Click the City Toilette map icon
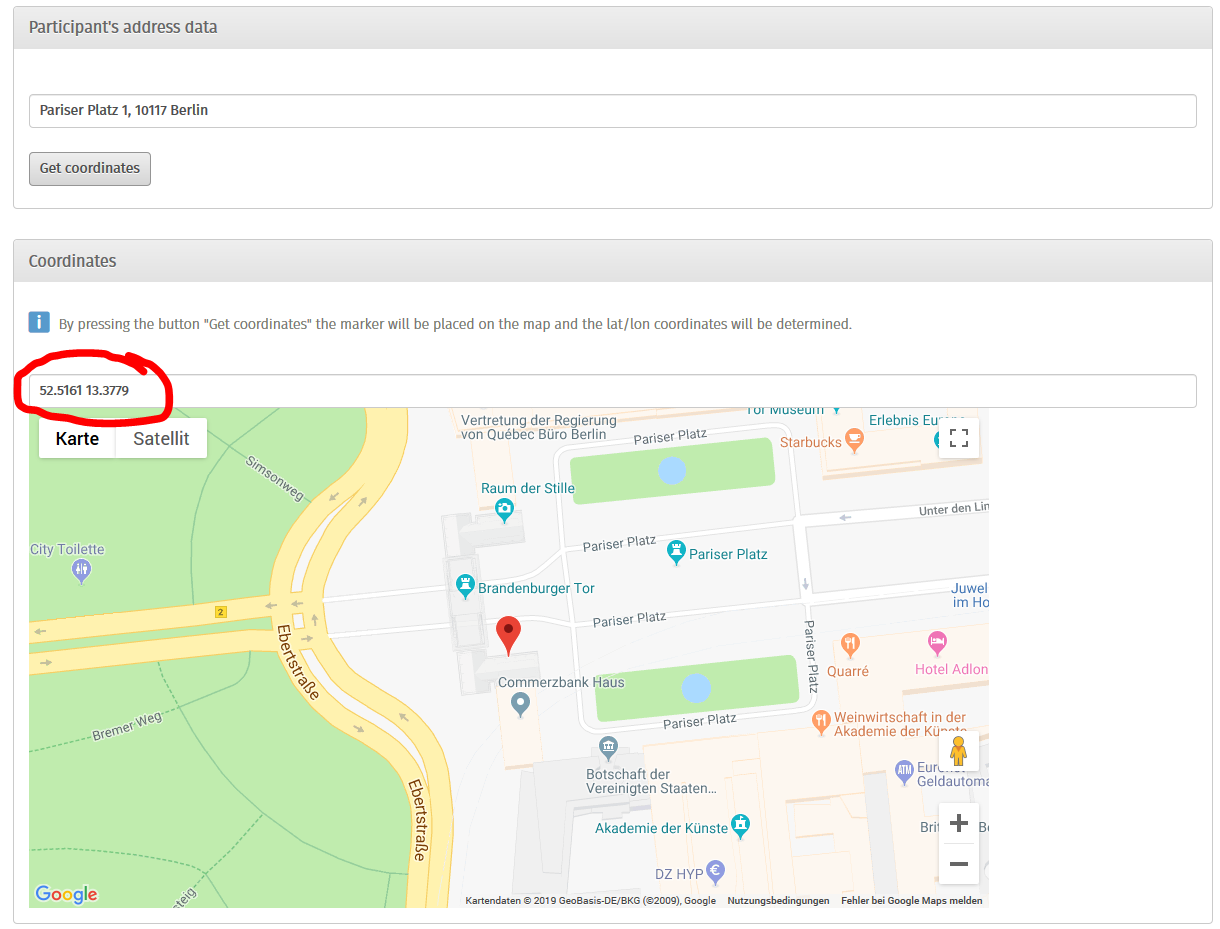 tap(82, 571)
